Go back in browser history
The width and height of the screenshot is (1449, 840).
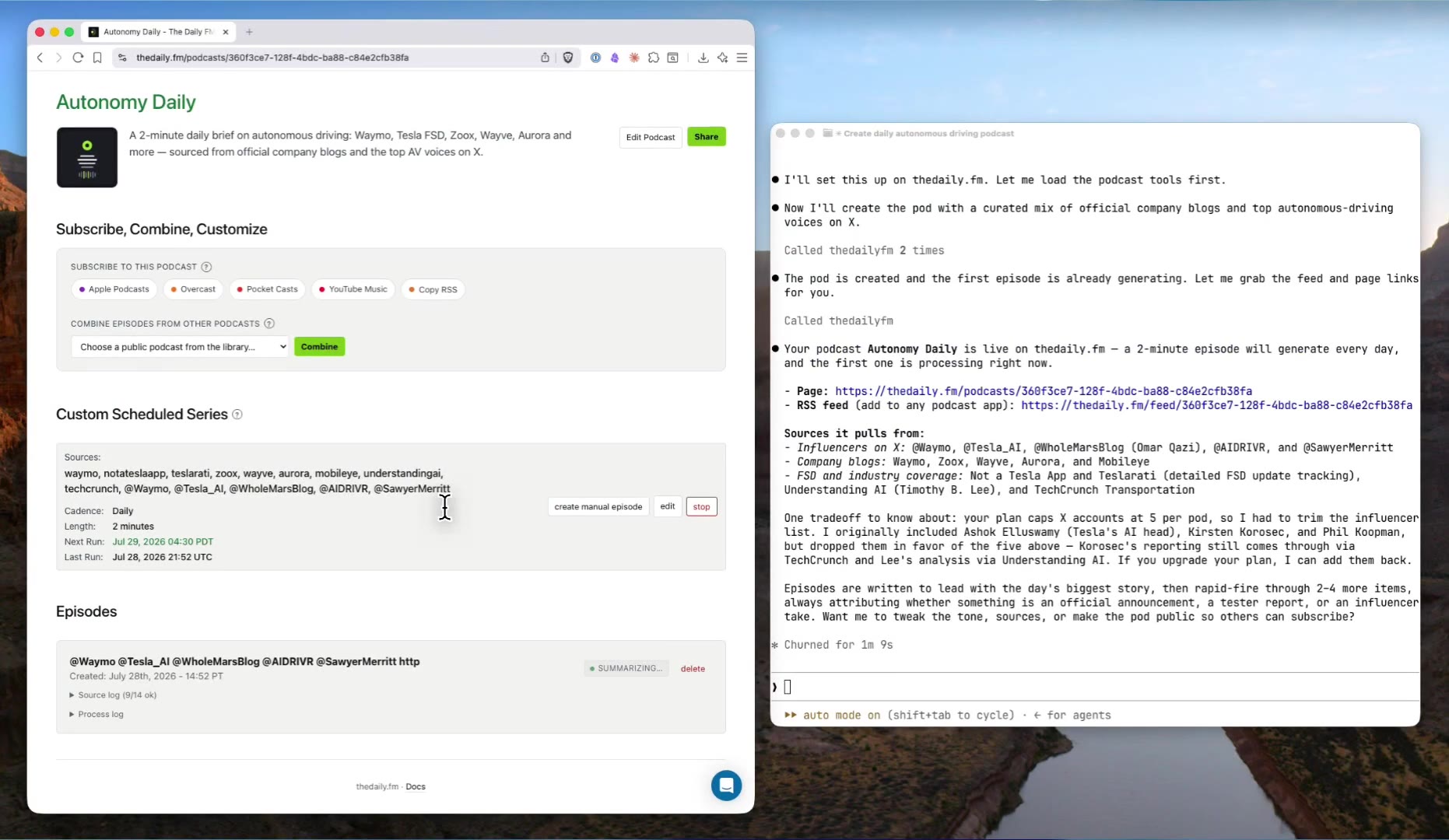coord(40,58)
